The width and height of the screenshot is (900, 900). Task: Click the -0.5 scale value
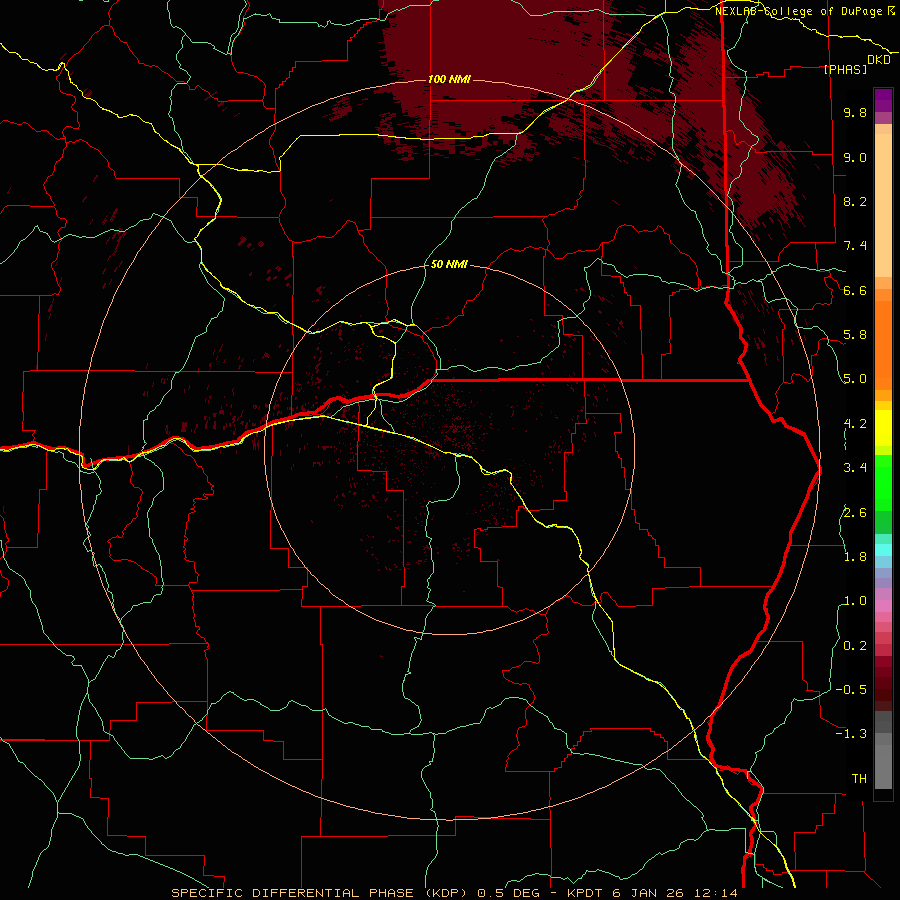(851, 690)
